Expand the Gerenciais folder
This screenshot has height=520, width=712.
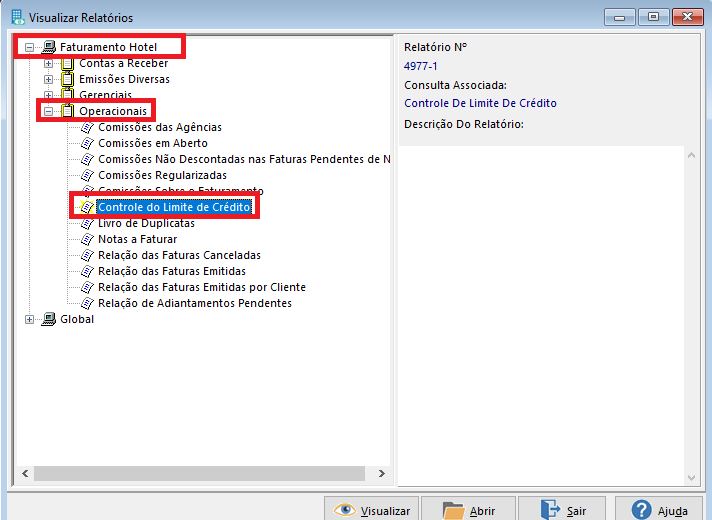[49, 95]
